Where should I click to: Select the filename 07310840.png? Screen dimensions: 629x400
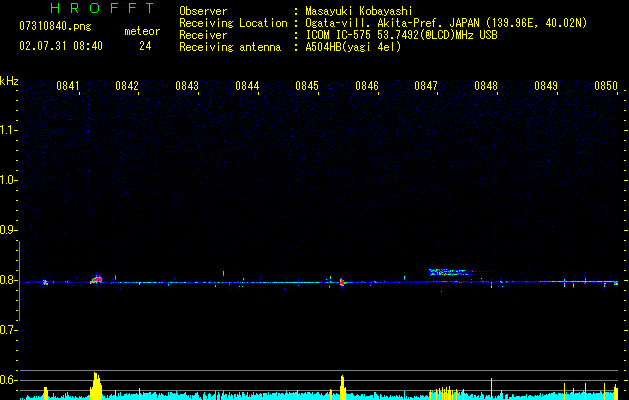pos(55,26)
